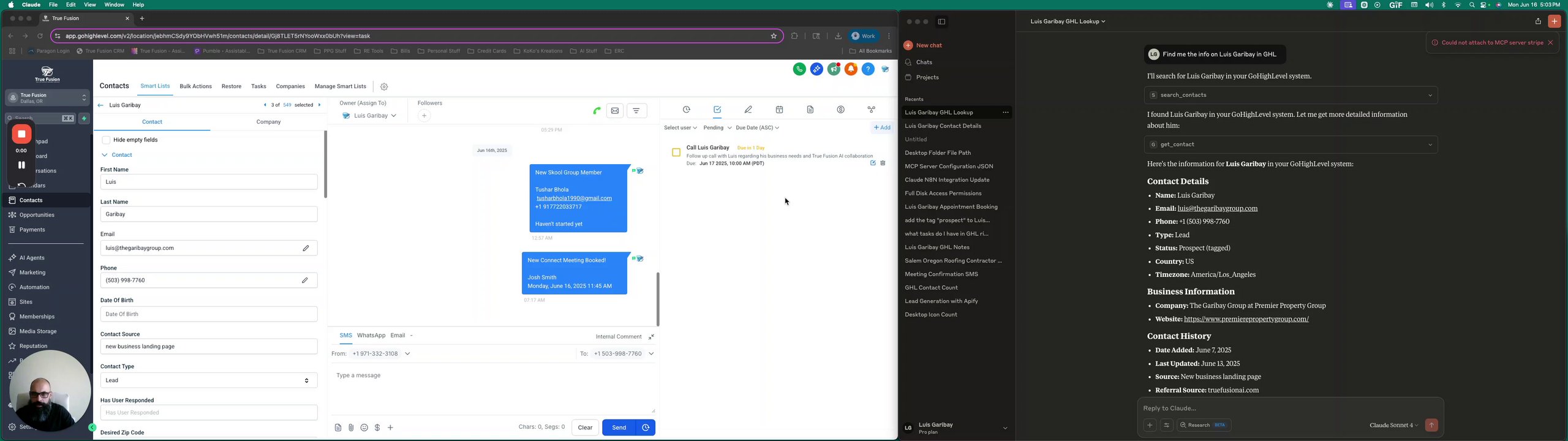The width and height of the screenshot is (1568, 441).
Task: Open Opportunities in the left sidebar
Action: coord(37,216)
